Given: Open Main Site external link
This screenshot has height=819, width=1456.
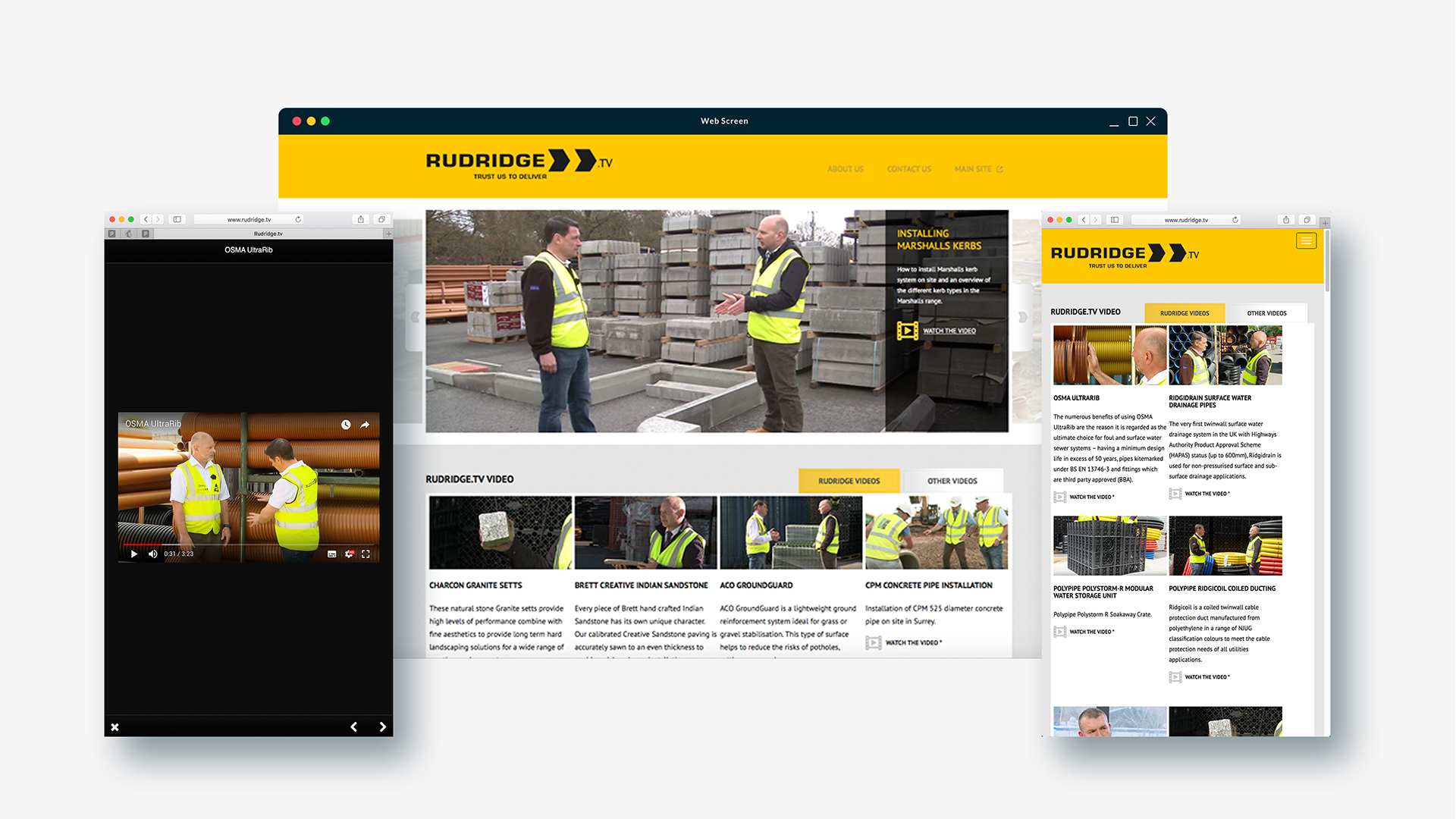Looking at the screenshot, I should click(x=978, y=169).
